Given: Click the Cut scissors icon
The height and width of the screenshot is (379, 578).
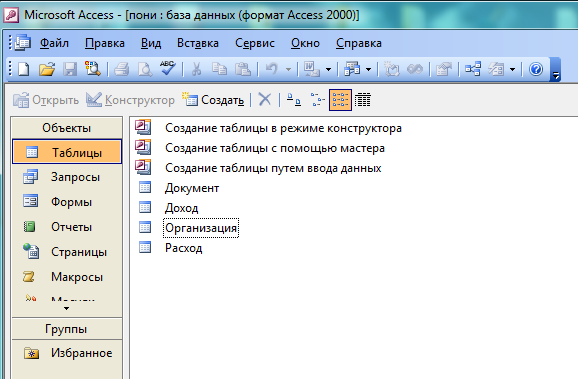Looking at the screenshot, I should click(196, 69).
